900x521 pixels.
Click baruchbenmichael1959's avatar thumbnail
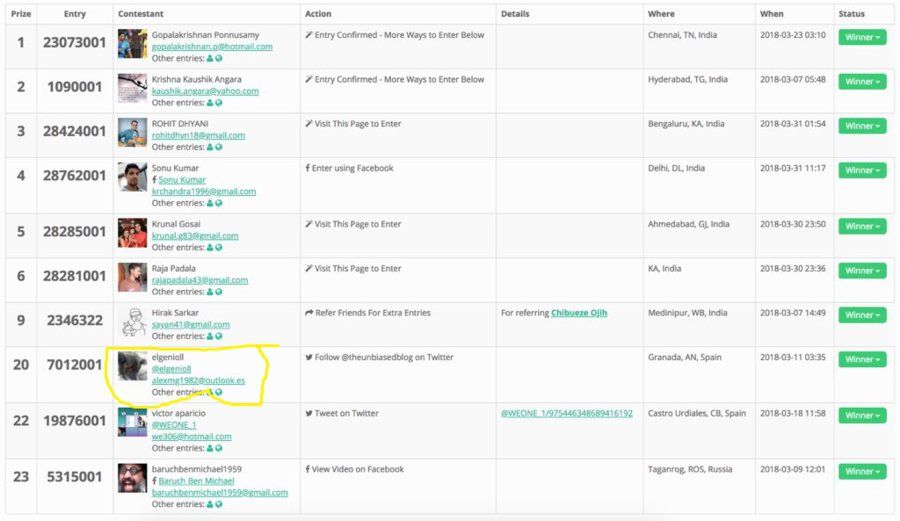(133, 478)
